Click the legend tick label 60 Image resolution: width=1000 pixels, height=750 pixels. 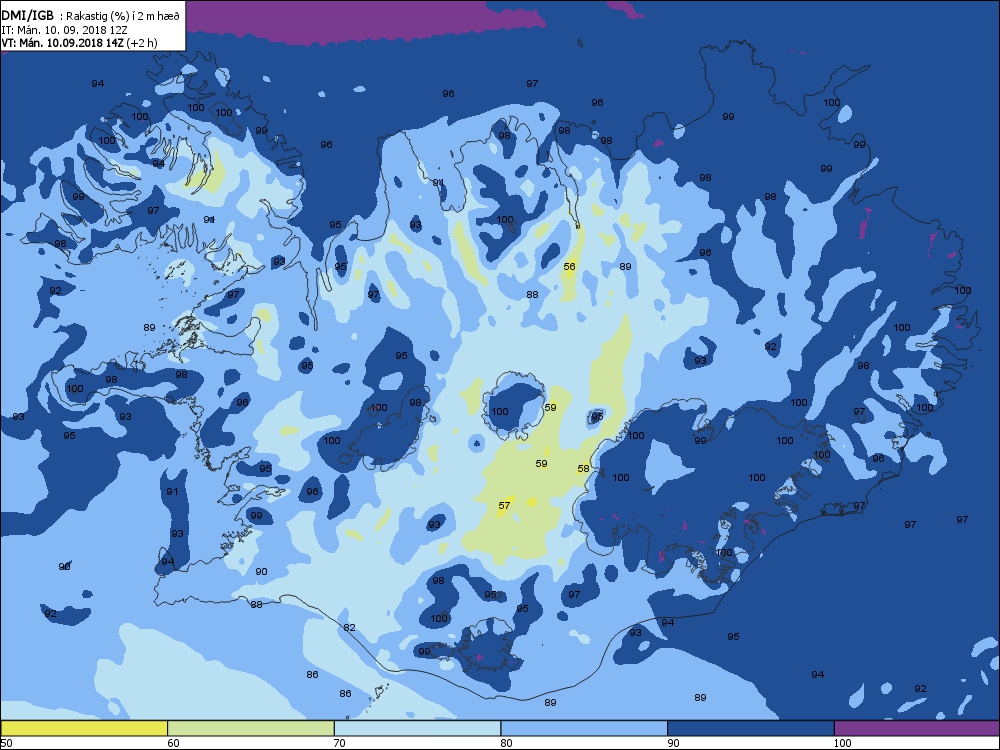tap(173, 742)
